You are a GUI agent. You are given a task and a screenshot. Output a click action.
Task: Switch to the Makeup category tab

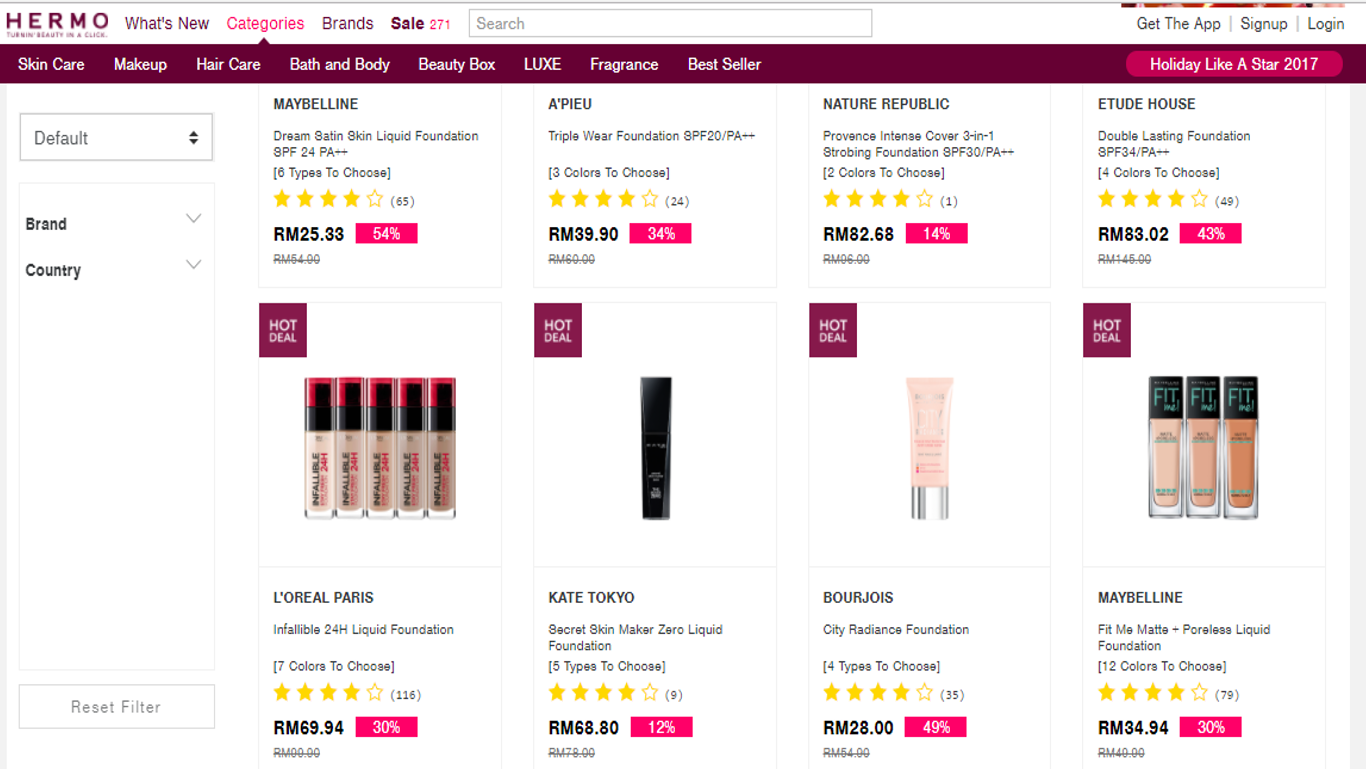140,64
